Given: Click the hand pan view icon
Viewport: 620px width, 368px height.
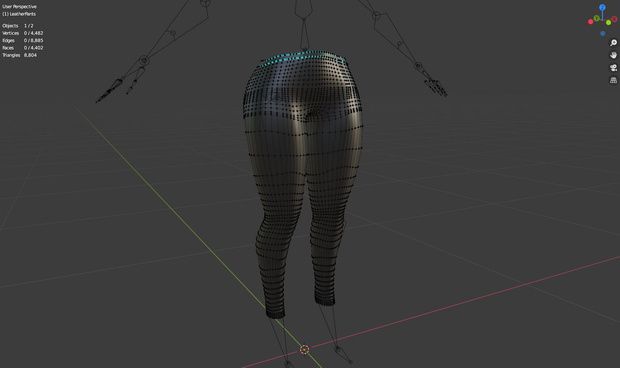Looking at the screenshot, I should point(613,55).
